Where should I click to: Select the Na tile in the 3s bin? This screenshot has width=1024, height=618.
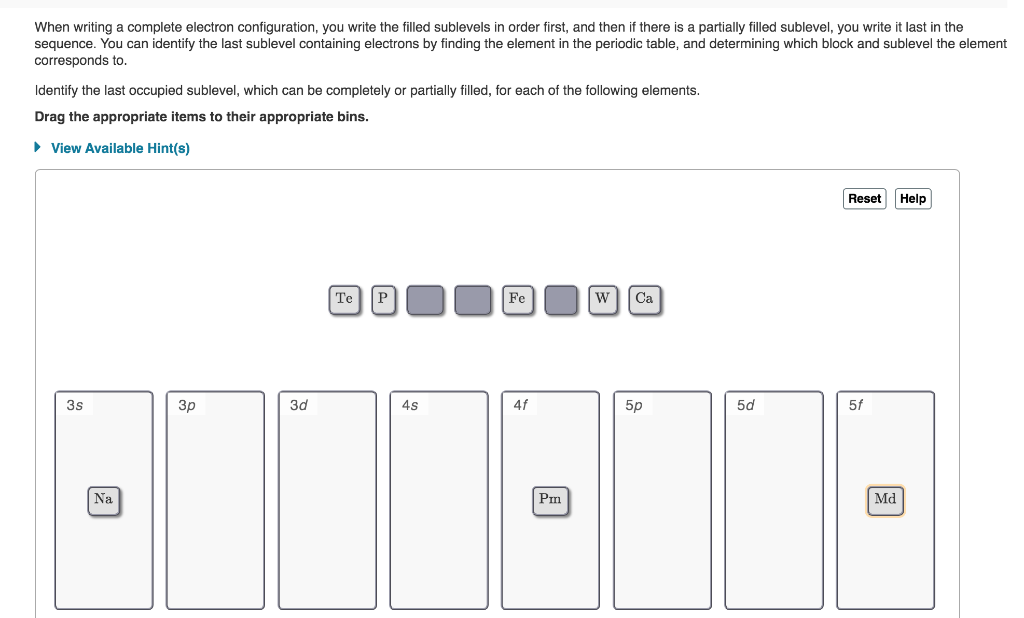point(103,499)
